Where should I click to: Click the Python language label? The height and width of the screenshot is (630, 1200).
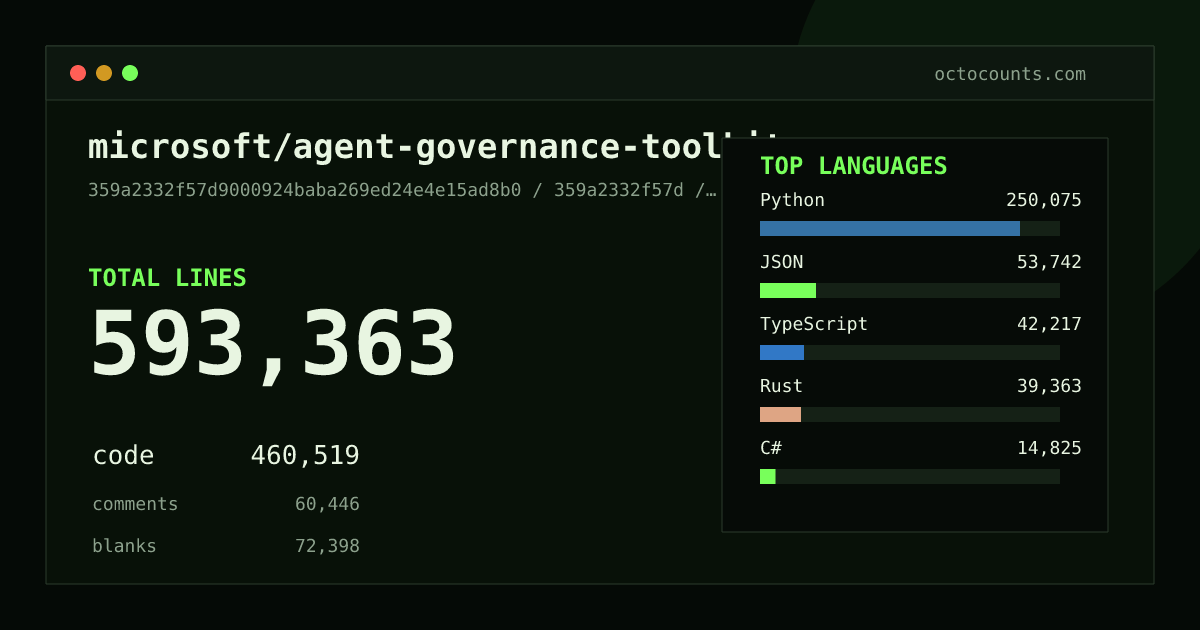pyautogui.click(x=792, y=200)
